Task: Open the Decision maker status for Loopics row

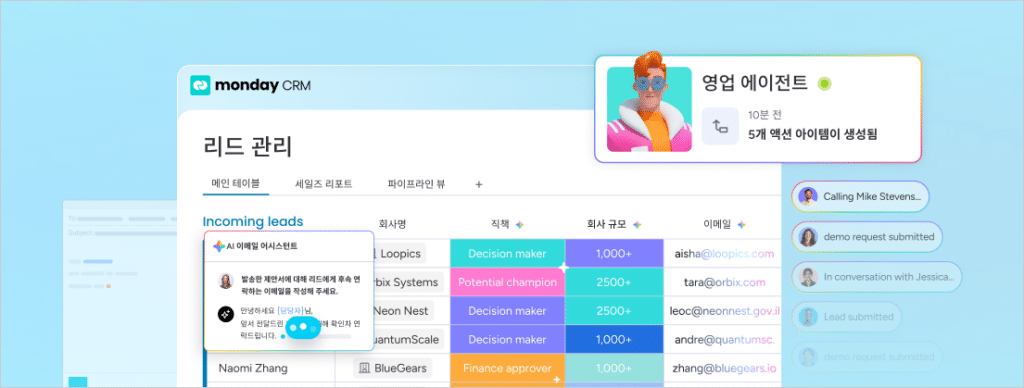Action: click(507, 253)
